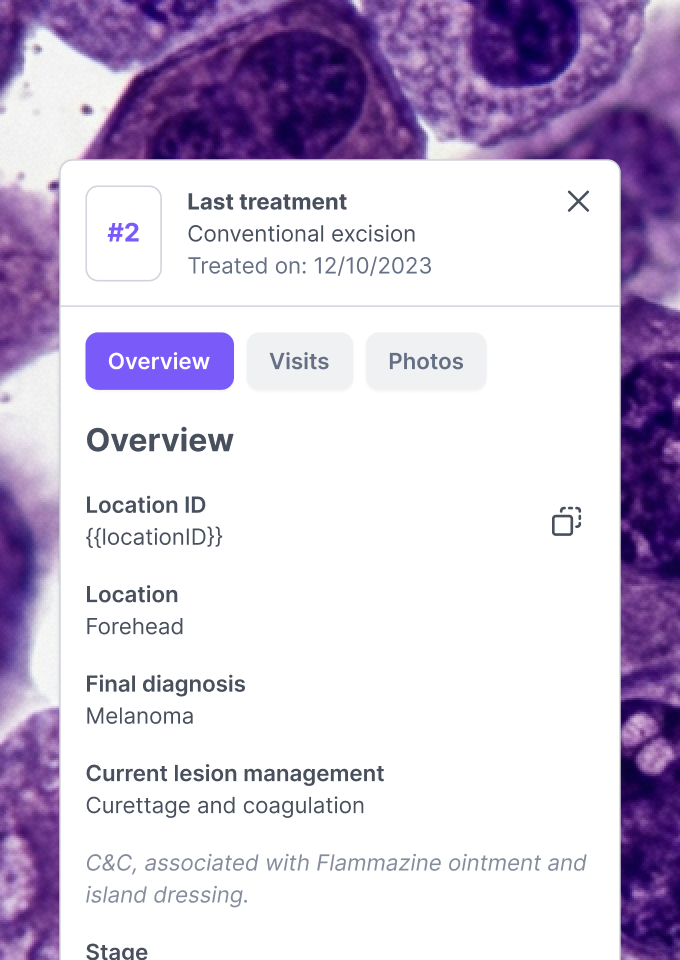The width and height of the screenshot is (680, 960).
Task: Click the 'Location ID' label
Action: [x=146, y=505]
